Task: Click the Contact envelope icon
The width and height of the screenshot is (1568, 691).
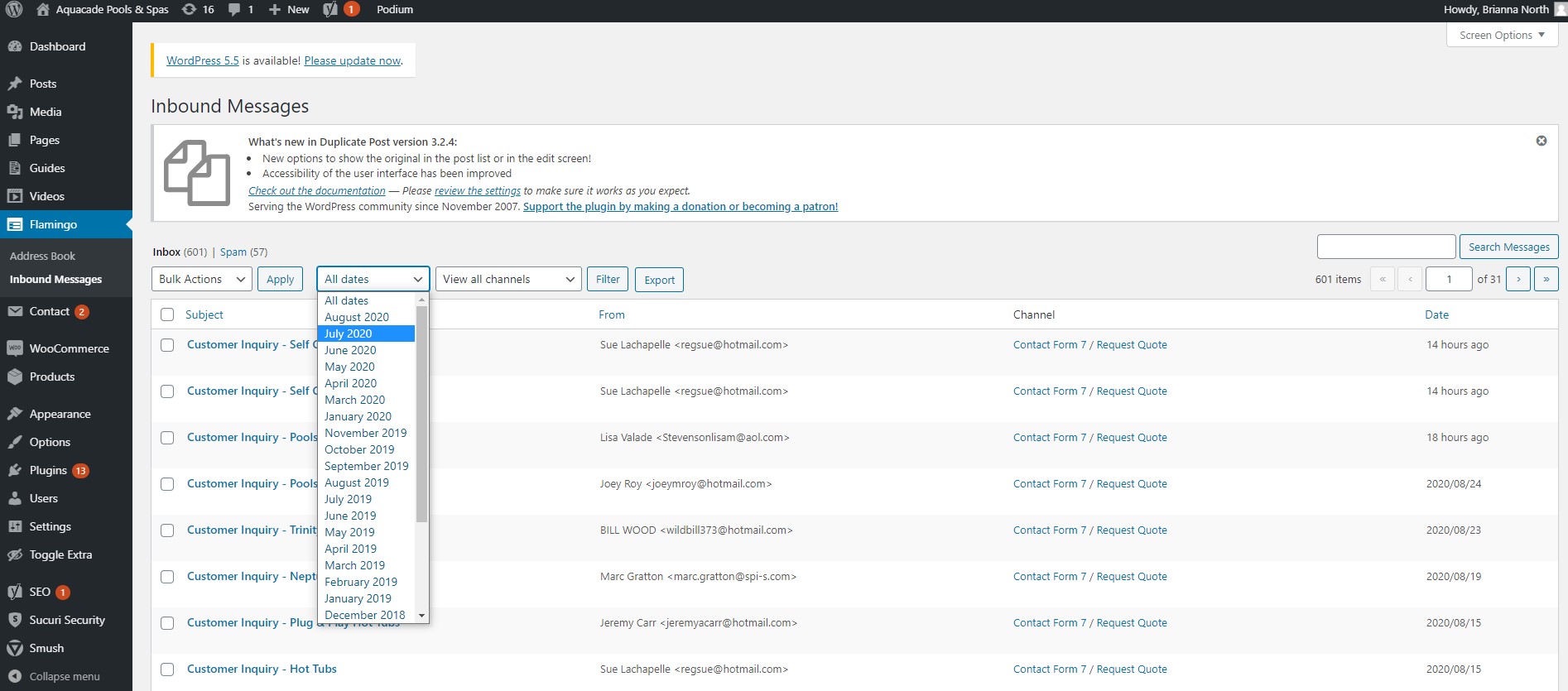Action: click(x=15, y=312)
